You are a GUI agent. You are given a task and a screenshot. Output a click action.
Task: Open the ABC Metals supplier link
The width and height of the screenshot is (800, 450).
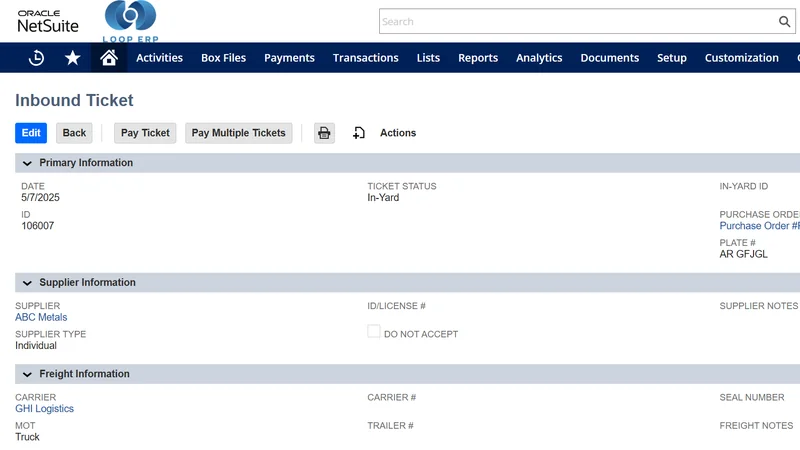pos(41,317)
